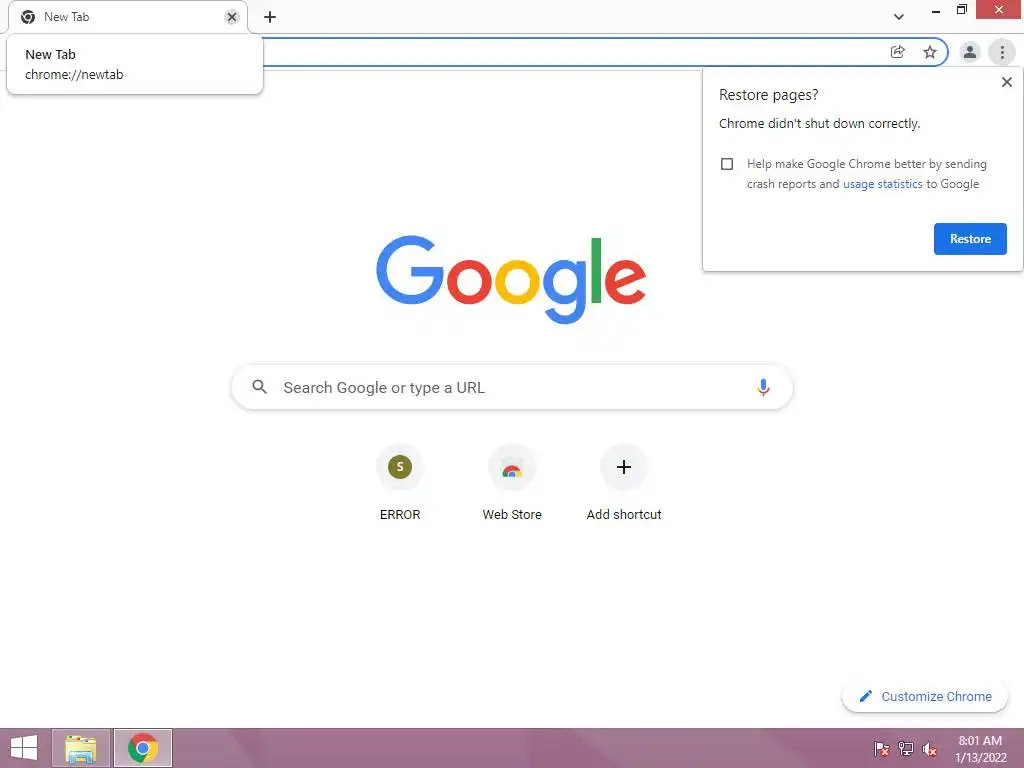Click the Add shortcut plus tile
Screen dimensions: 1024x768
(x=624, y=467)
